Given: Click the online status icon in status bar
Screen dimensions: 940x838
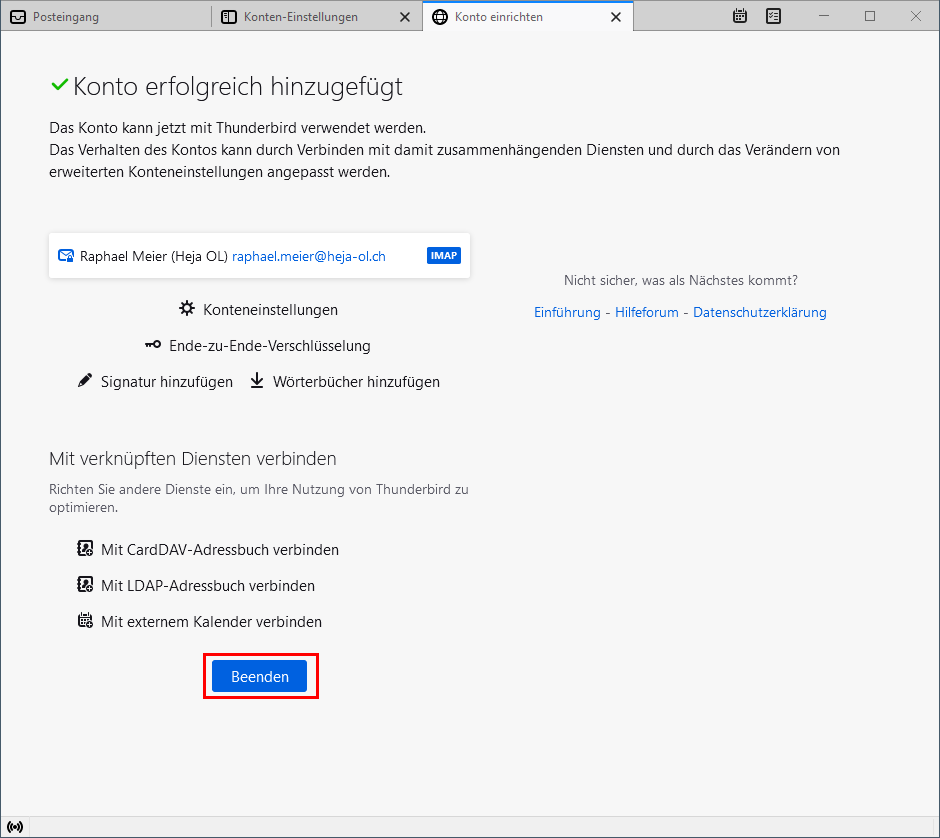Looking at the screenshot, I should [x=15, y=827].
